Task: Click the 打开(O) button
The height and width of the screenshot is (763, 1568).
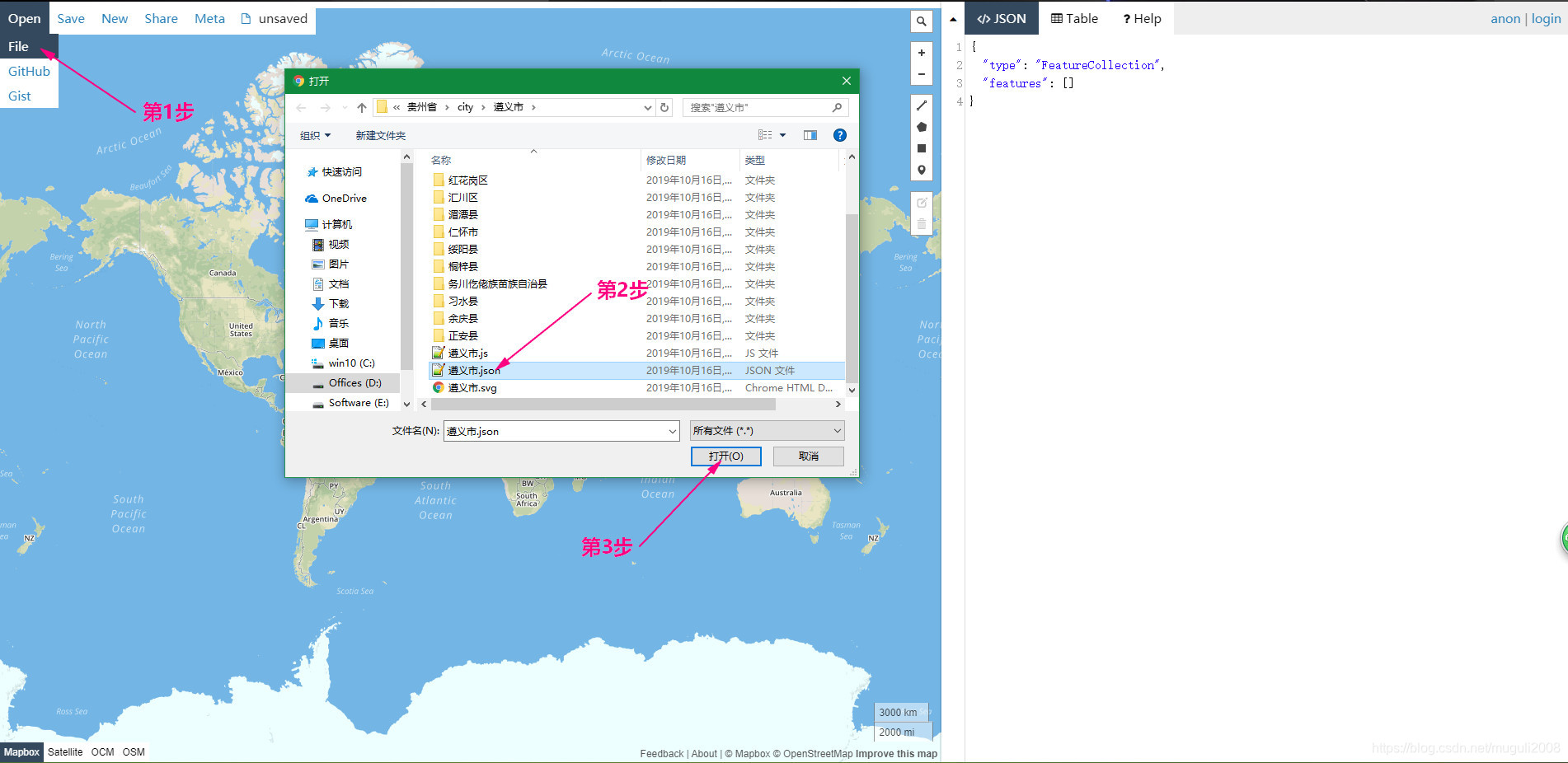Action: 725,456
